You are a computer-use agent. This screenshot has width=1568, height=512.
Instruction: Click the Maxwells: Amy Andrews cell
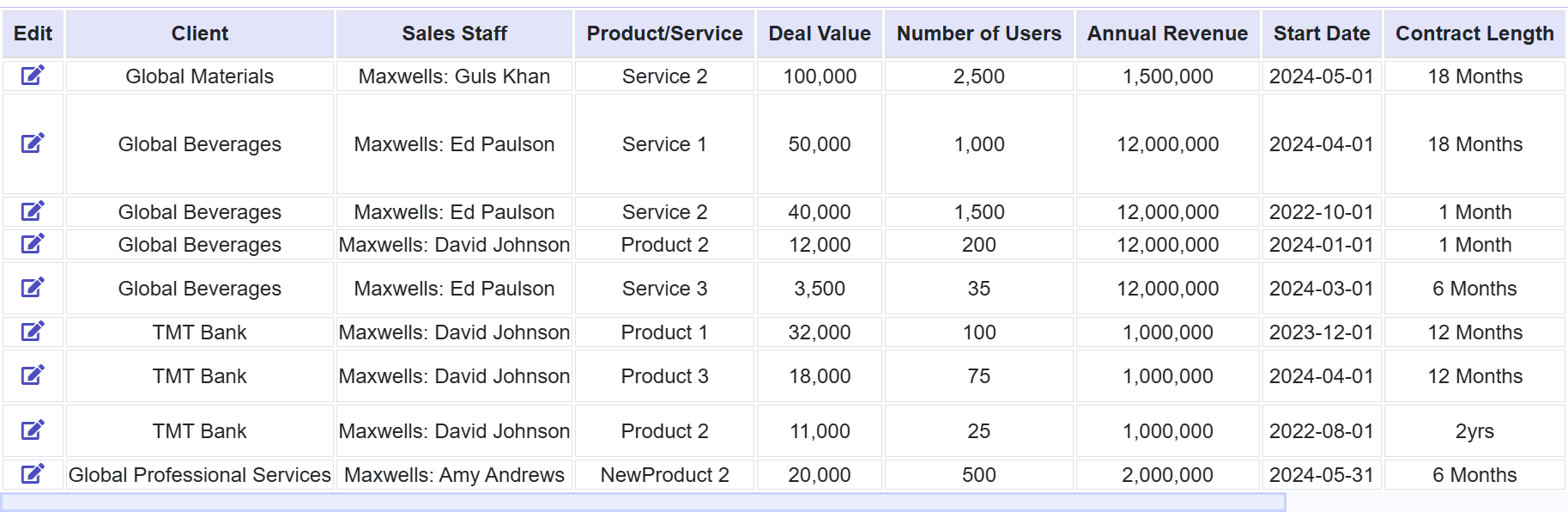click(454, 475)
